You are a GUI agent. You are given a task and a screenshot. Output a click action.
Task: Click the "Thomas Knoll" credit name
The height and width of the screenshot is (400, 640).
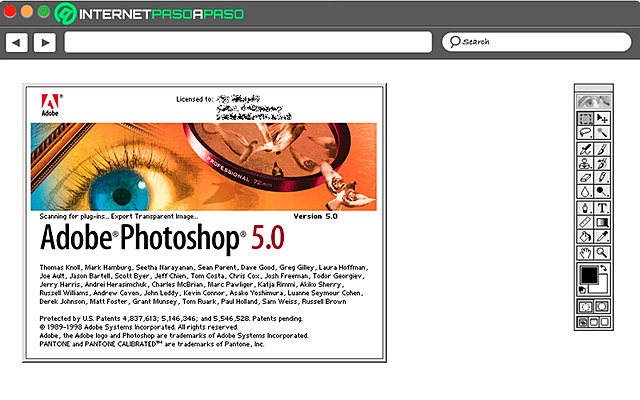tap(60, 267)
